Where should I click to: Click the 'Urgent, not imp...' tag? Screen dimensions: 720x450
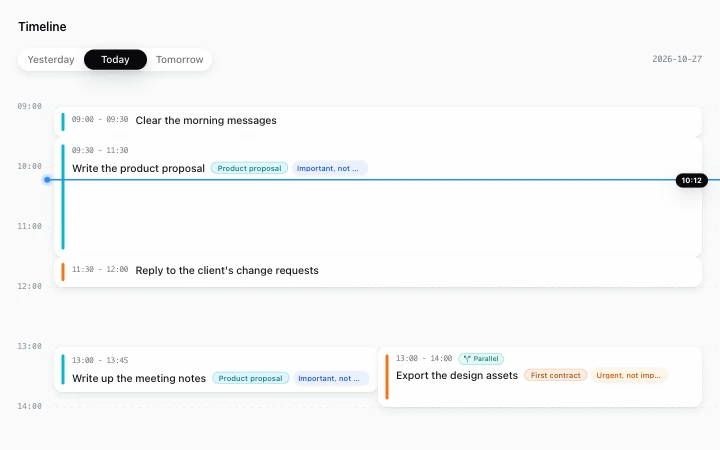pyautogui.click(x=628, y=376)
